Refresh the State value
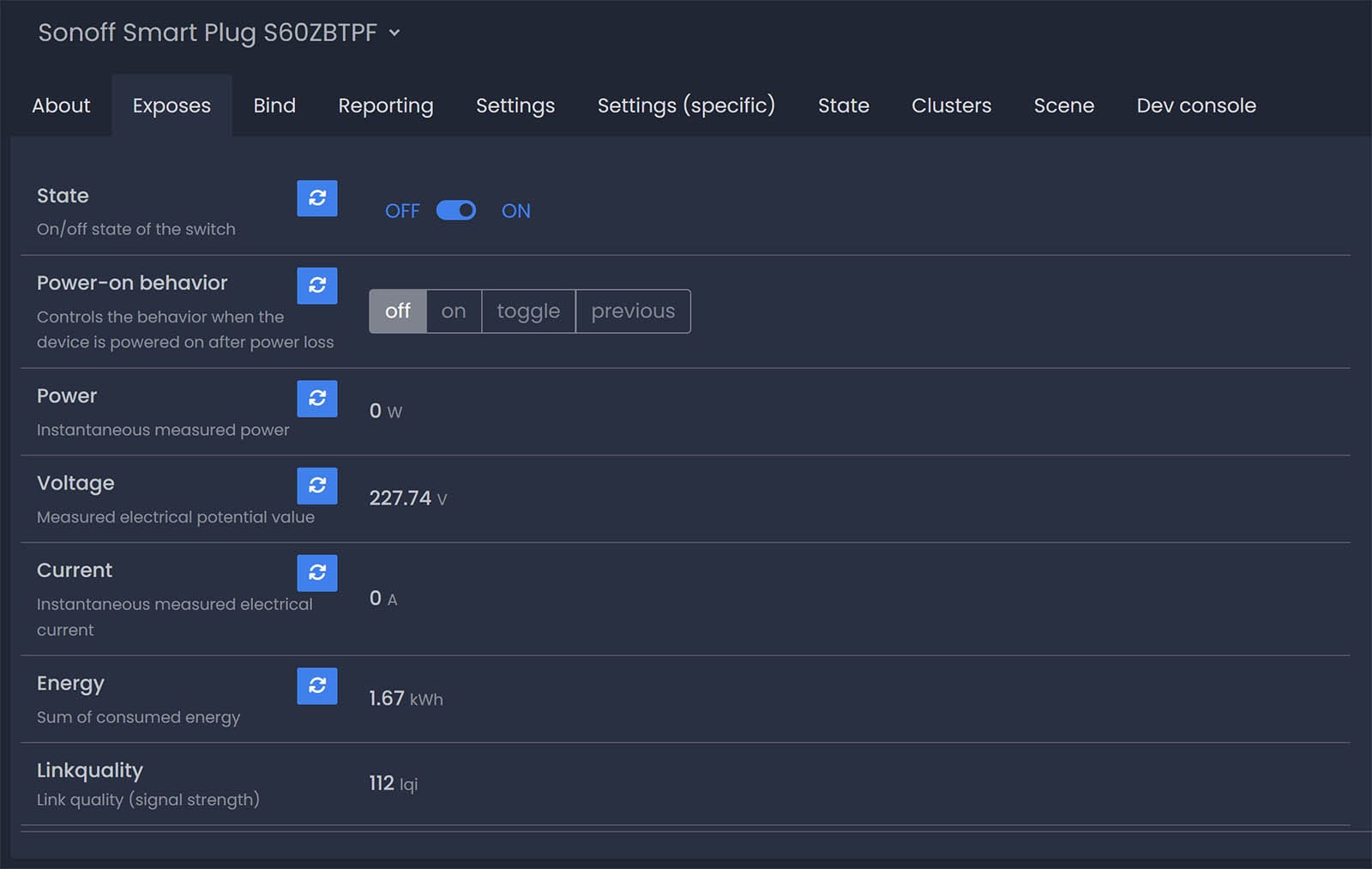The height and width of the screenshot is (869, 1372). (316, 198)
